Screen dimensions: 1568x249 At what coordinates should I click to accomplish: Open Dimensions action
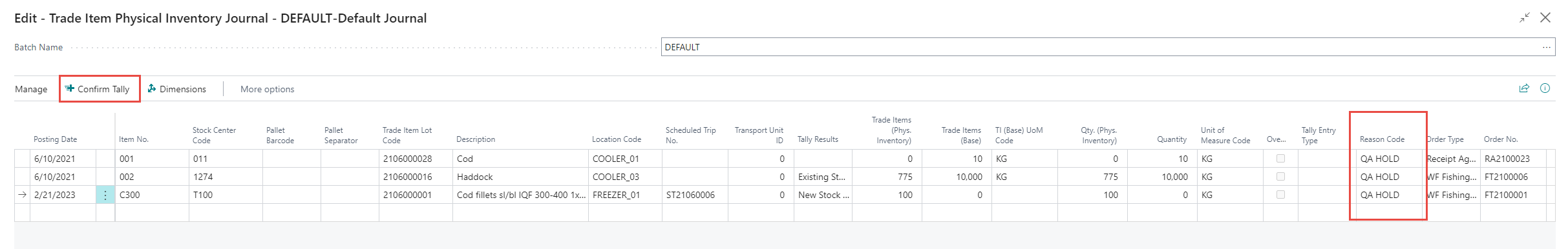(x=176, y=89)
